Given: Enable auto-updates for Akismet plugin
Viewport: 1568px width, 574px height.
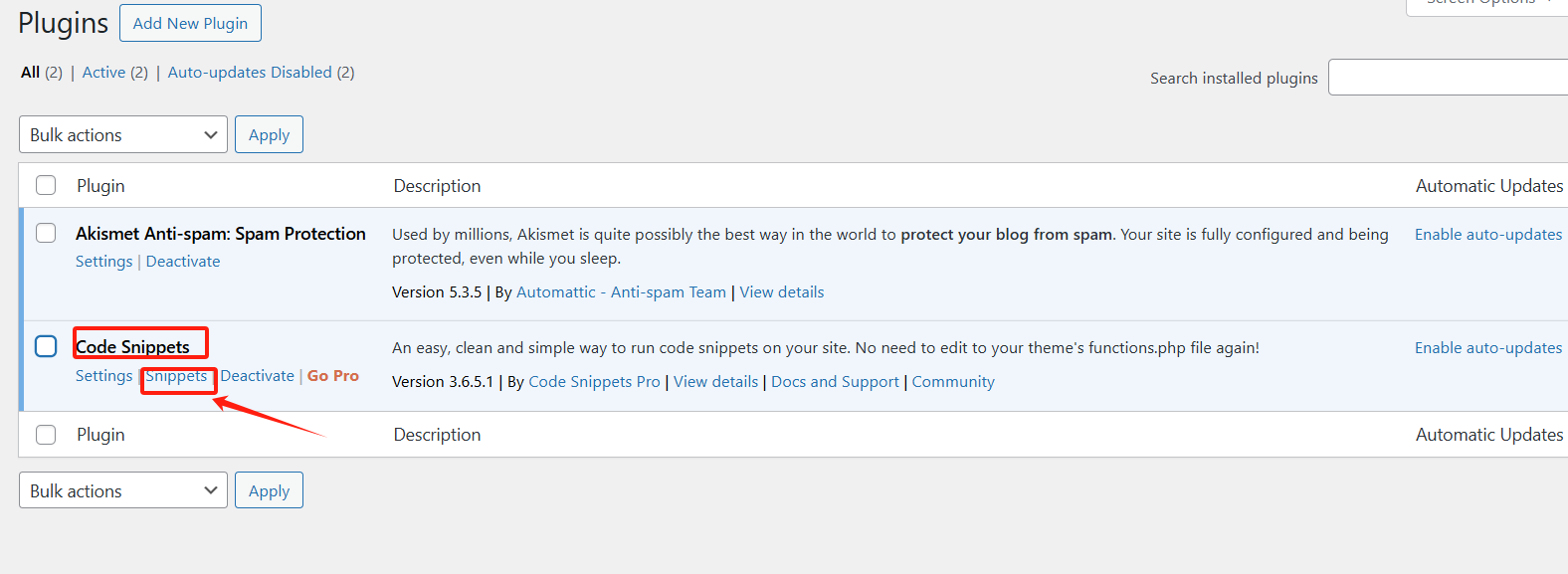Looking at the screenshot, I should 1487,234.
